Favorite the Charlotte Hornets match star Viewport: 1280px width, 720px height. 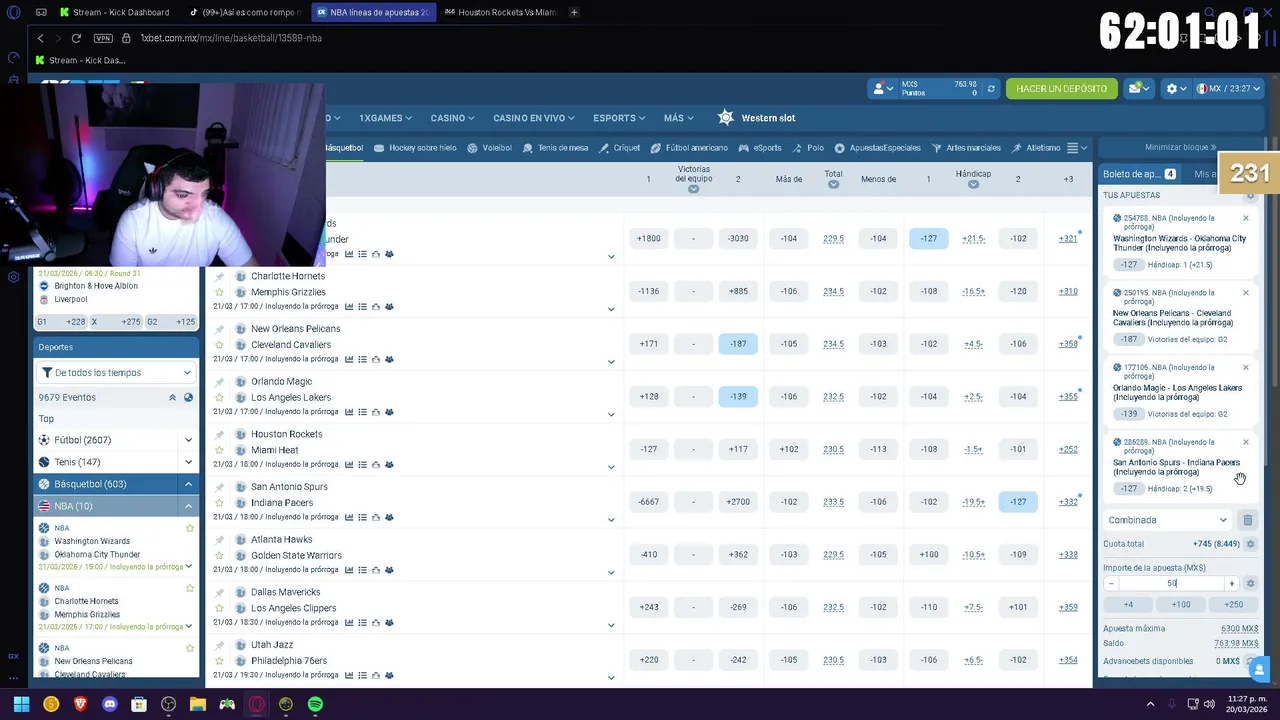point(219,292)
